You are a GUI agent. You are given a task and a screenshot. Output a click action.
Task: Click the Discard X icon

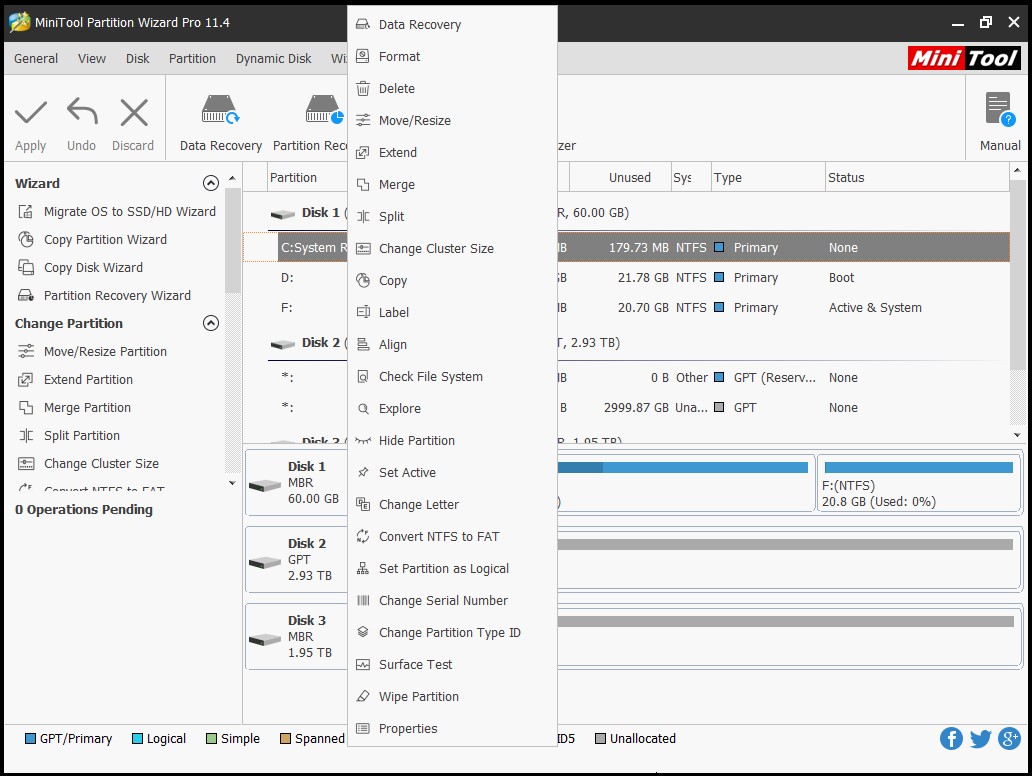coord(133,112)
